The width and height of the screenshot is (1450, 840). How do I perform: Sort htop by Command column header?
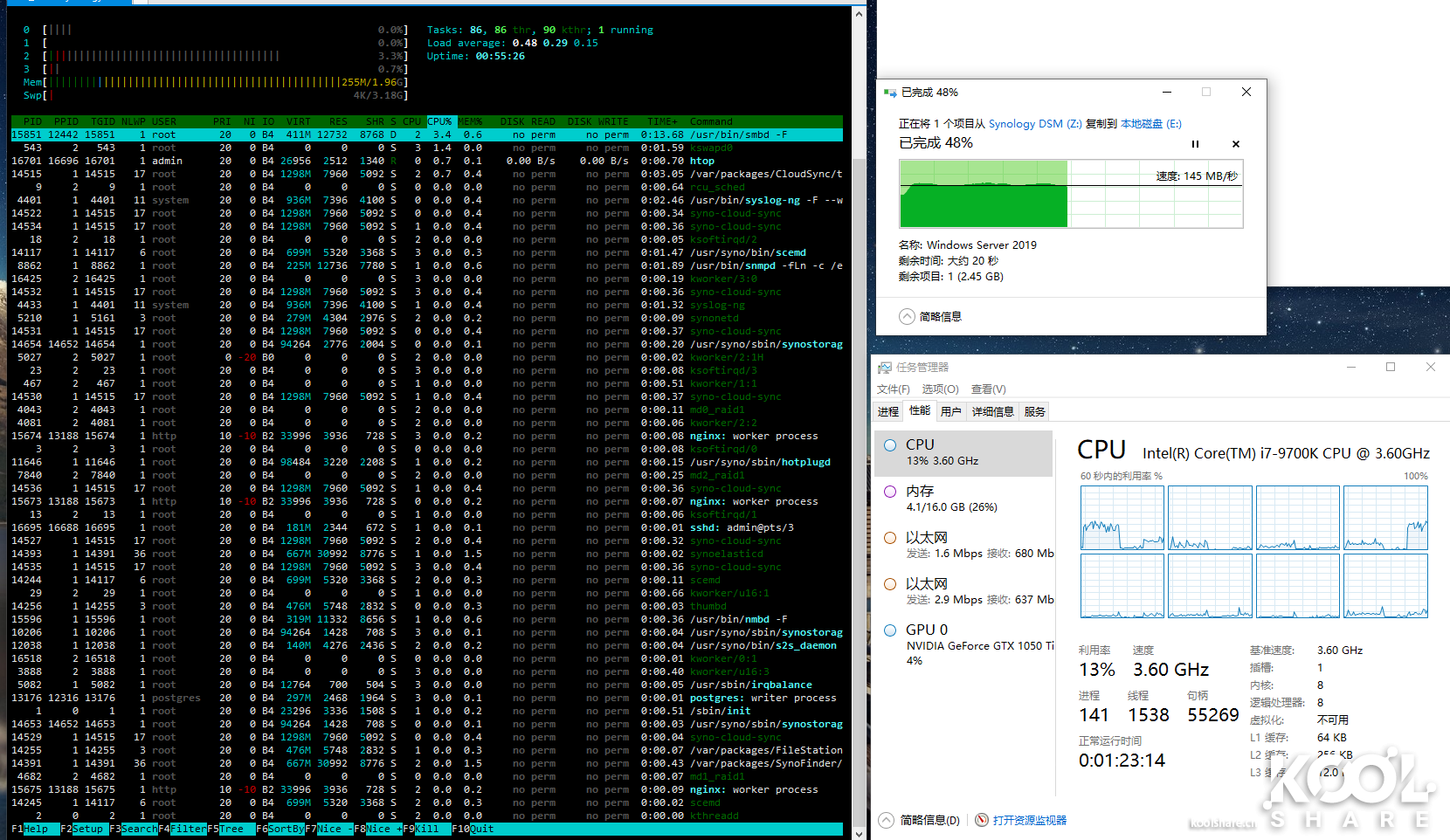711,122
